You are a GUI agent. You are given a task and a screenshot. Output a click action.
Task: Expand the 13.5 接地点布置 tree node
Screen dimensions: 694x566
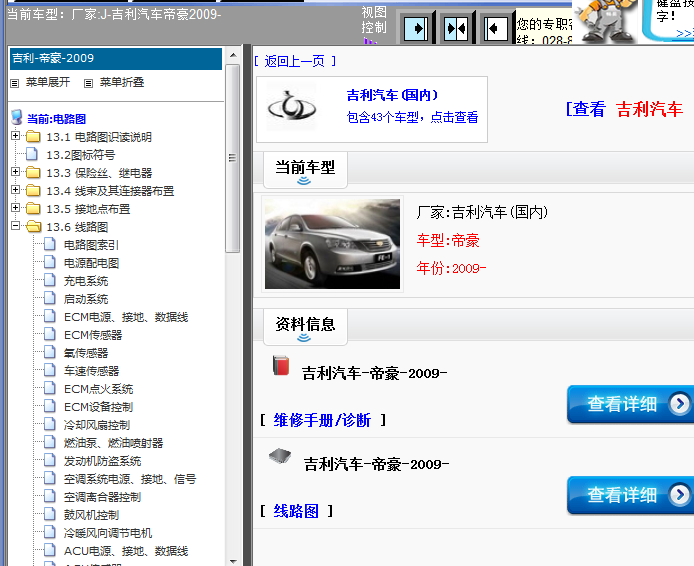click(15, 209)
